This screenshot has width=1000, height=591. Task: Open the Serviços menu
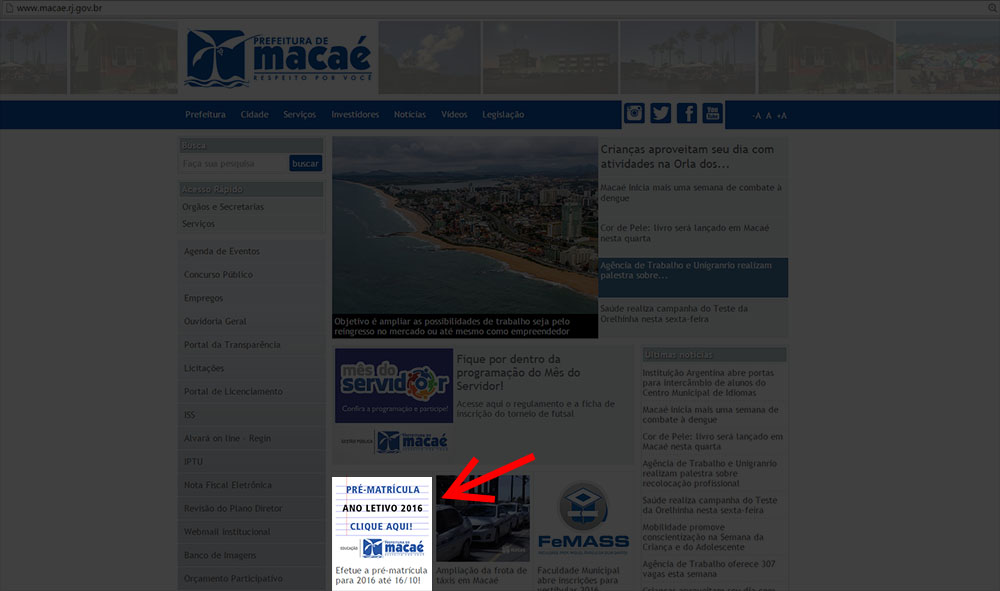pyautogui.click(x=300, y=115)
